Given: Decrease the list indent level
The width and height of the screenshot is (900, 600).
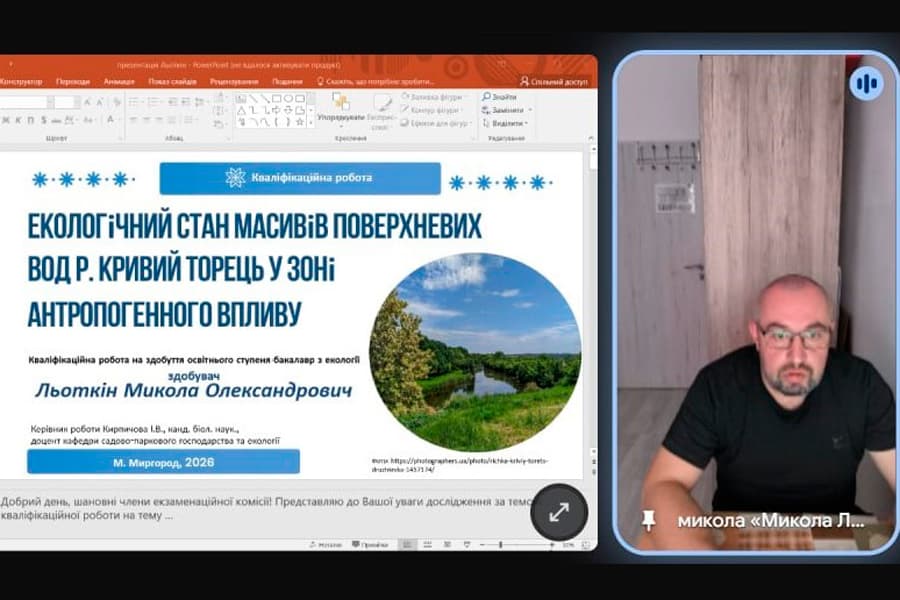Looking at the screenshot, I should click(x=173, y=102).
